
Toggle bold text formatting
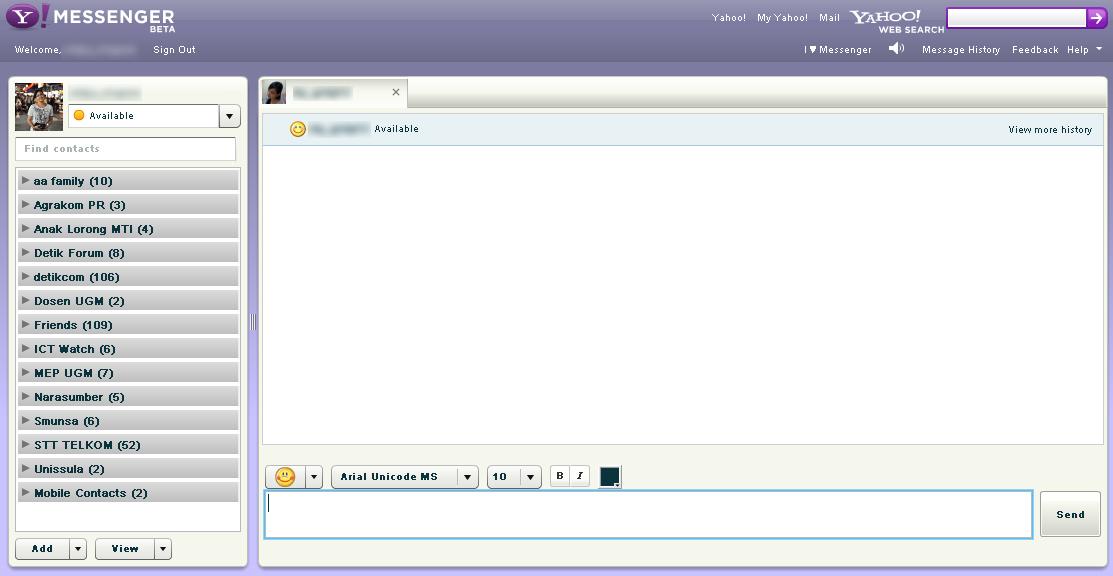(560, 476)
